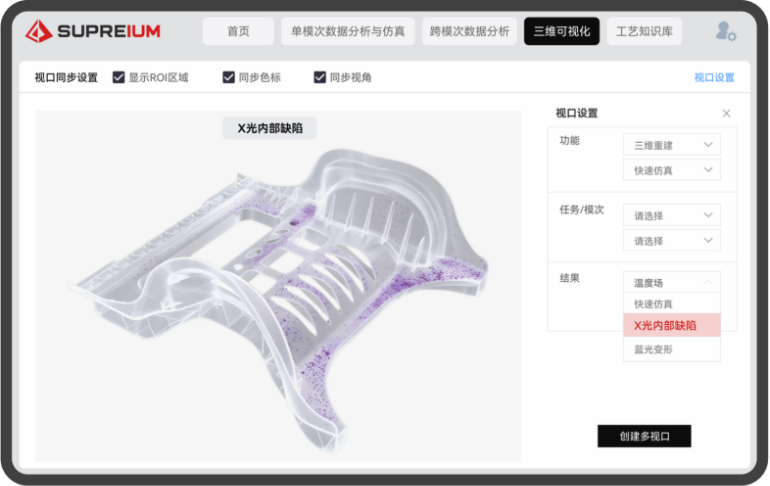
Task: Click the 视口设置 link
Action: click(714, 77)
